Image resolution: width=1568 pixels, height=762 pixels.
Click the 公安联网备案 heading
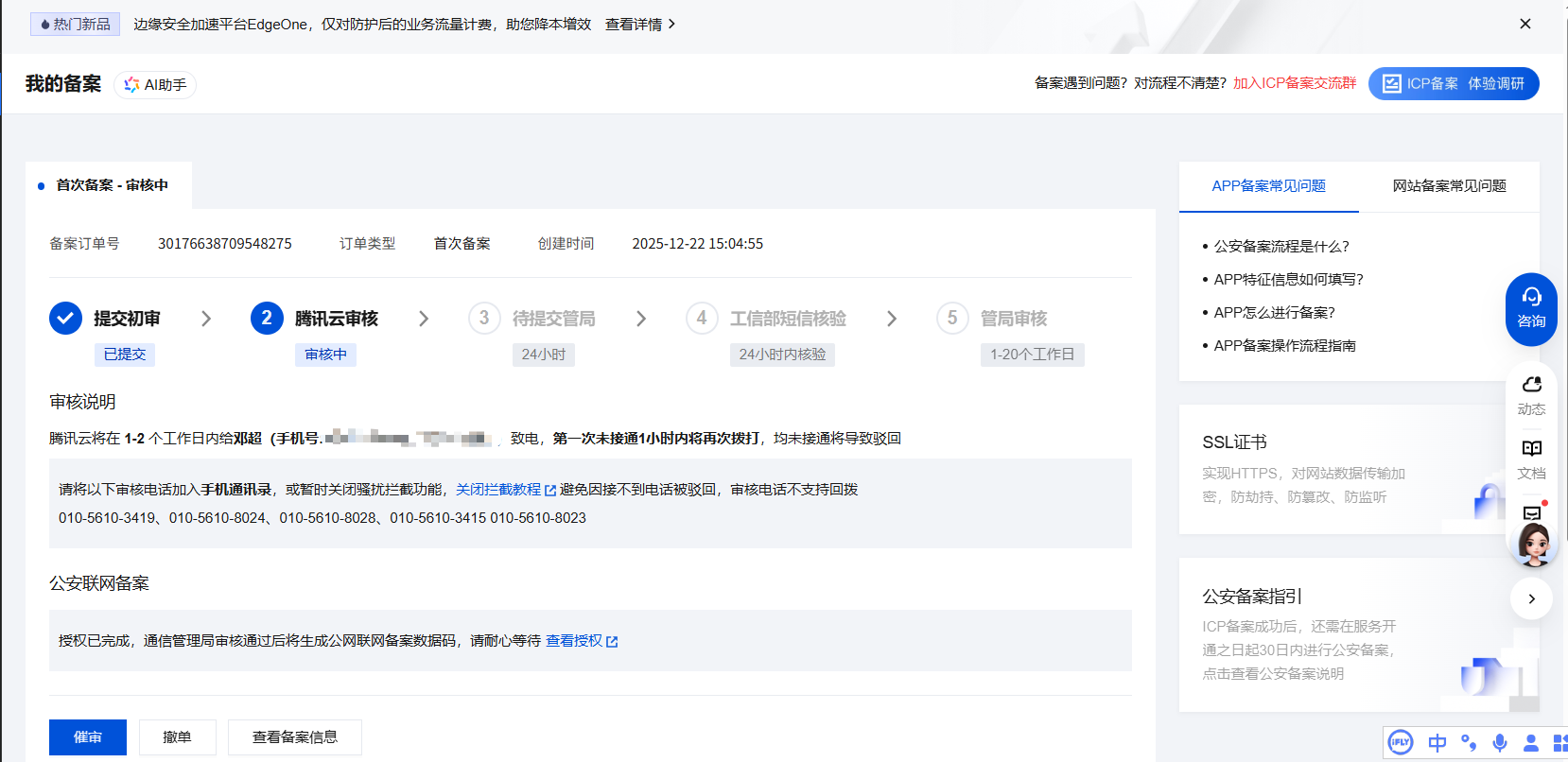99,583
